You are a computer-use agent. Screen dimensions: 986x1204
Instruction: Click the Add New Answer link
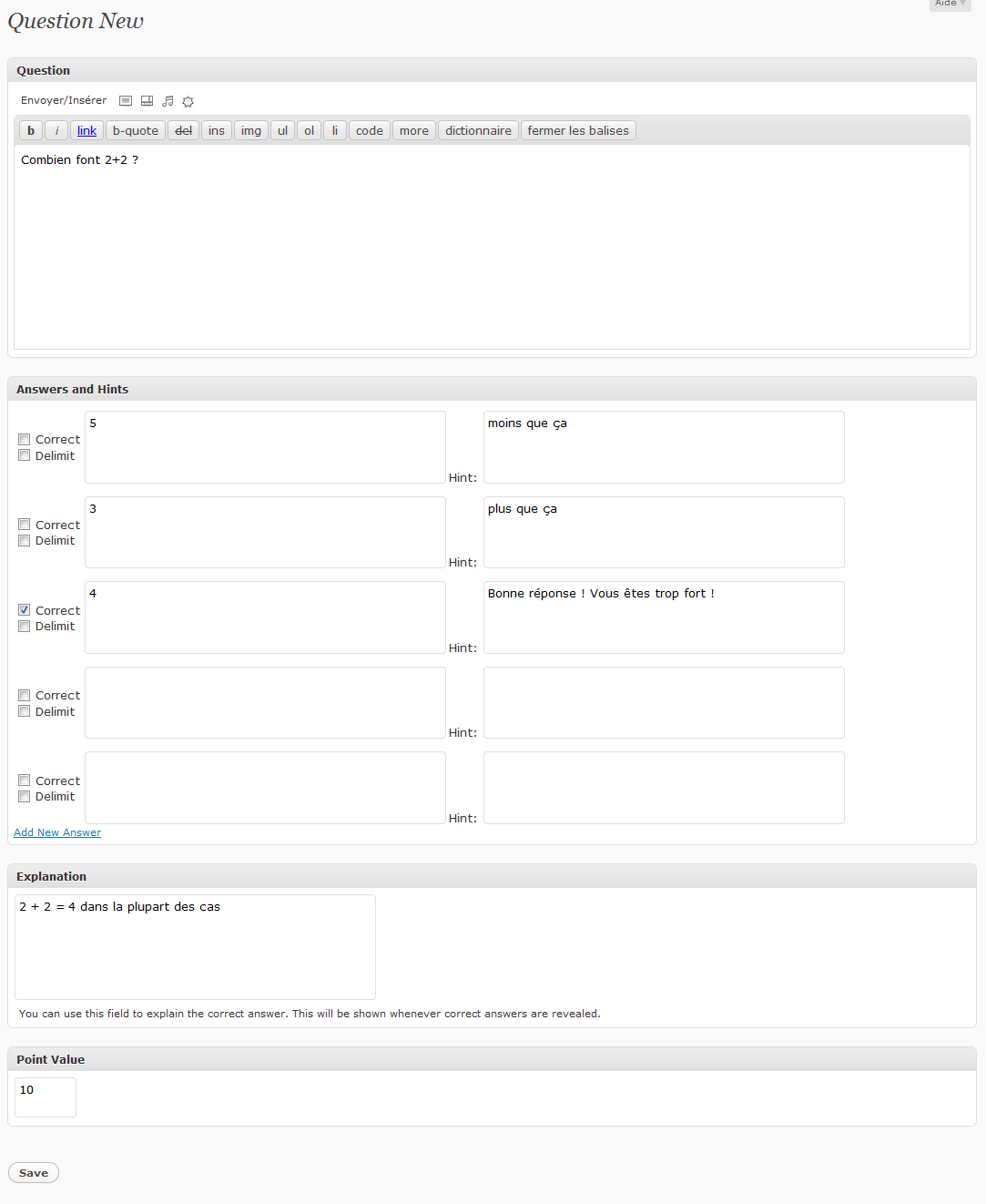57,832
